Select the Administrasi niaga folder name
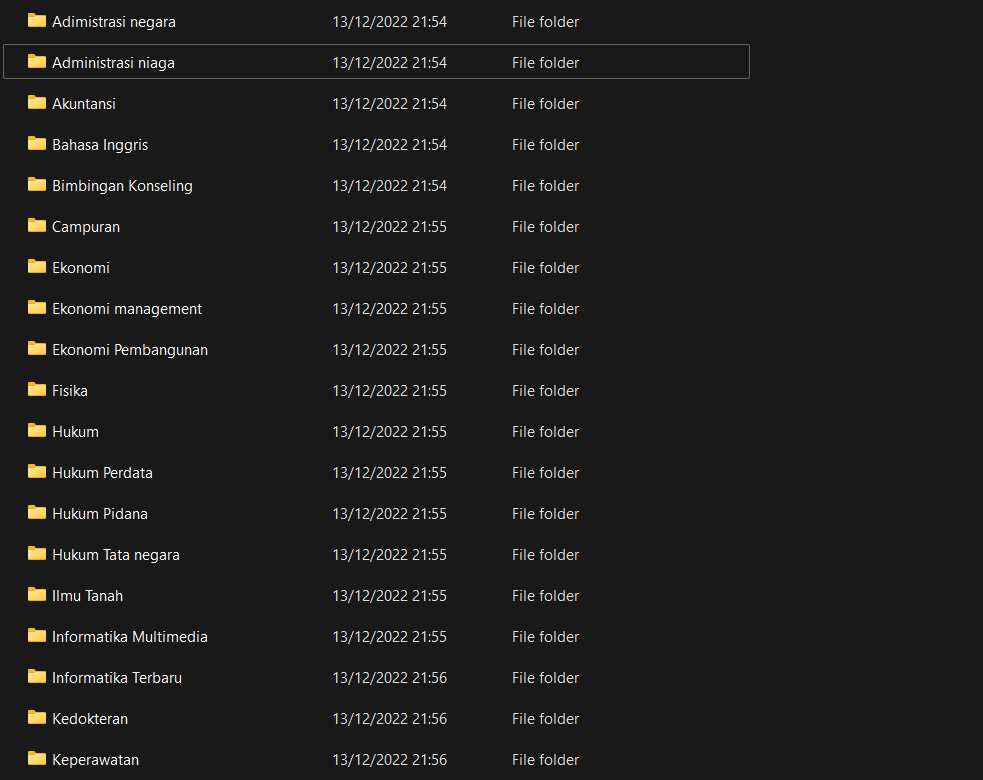Screen dimensions: 983x780 (x=113, y=63)
